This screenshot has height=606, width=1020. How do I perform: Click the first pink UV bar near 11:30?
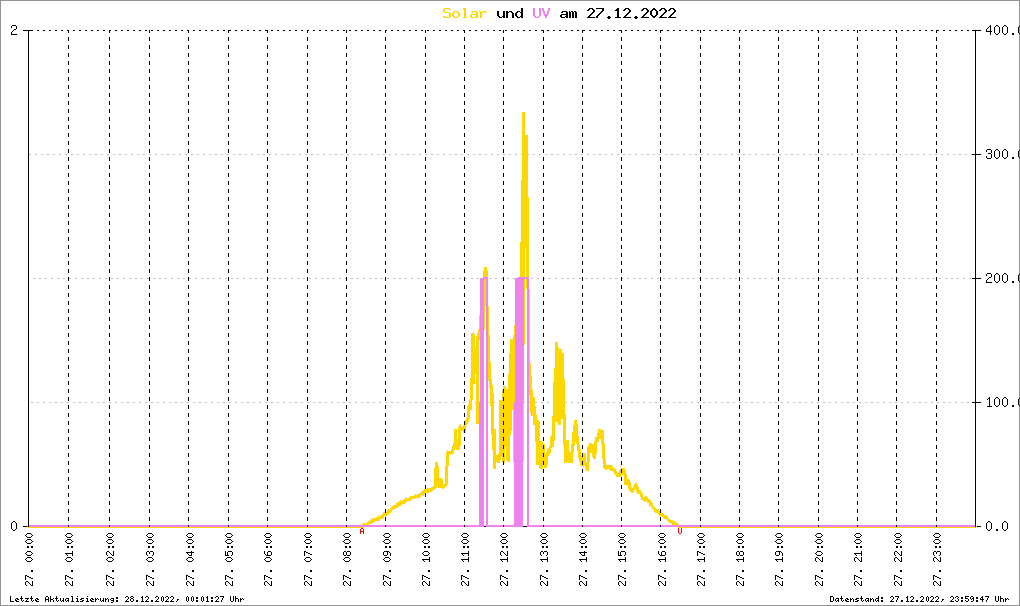point(483,400)
